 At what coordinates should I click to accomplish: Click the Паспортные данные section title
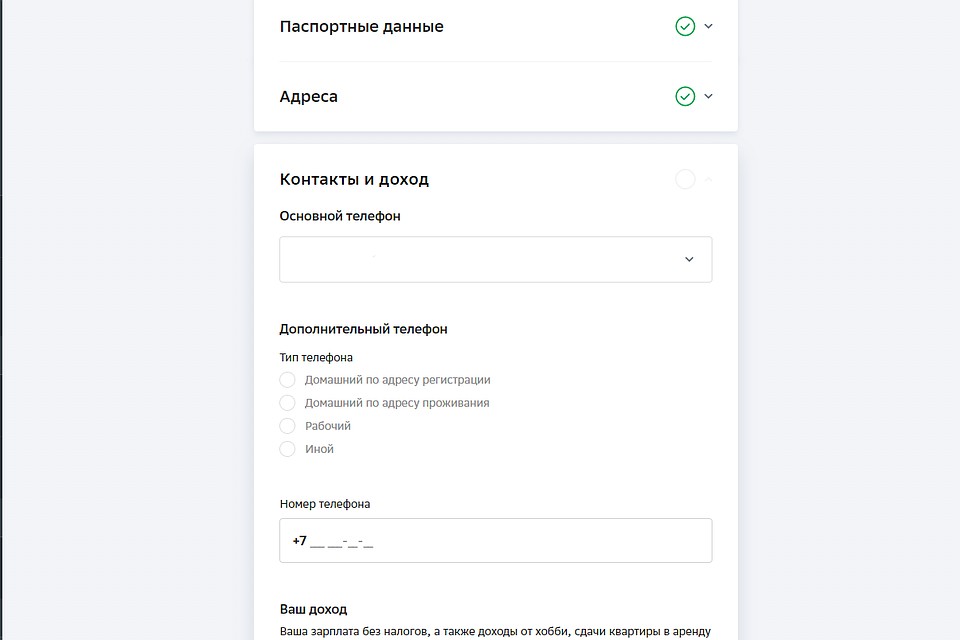pos(361,27)
